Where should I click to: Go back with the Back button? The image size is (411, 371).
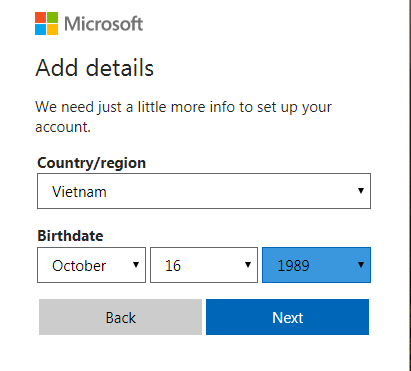120,317
